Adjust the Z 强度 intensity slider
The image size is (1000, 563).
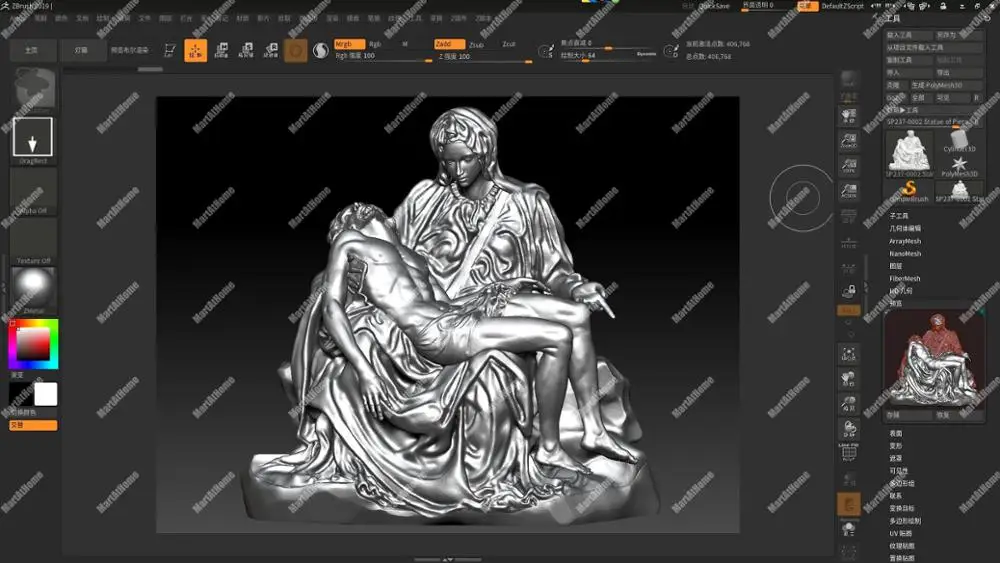coord(485,56)
